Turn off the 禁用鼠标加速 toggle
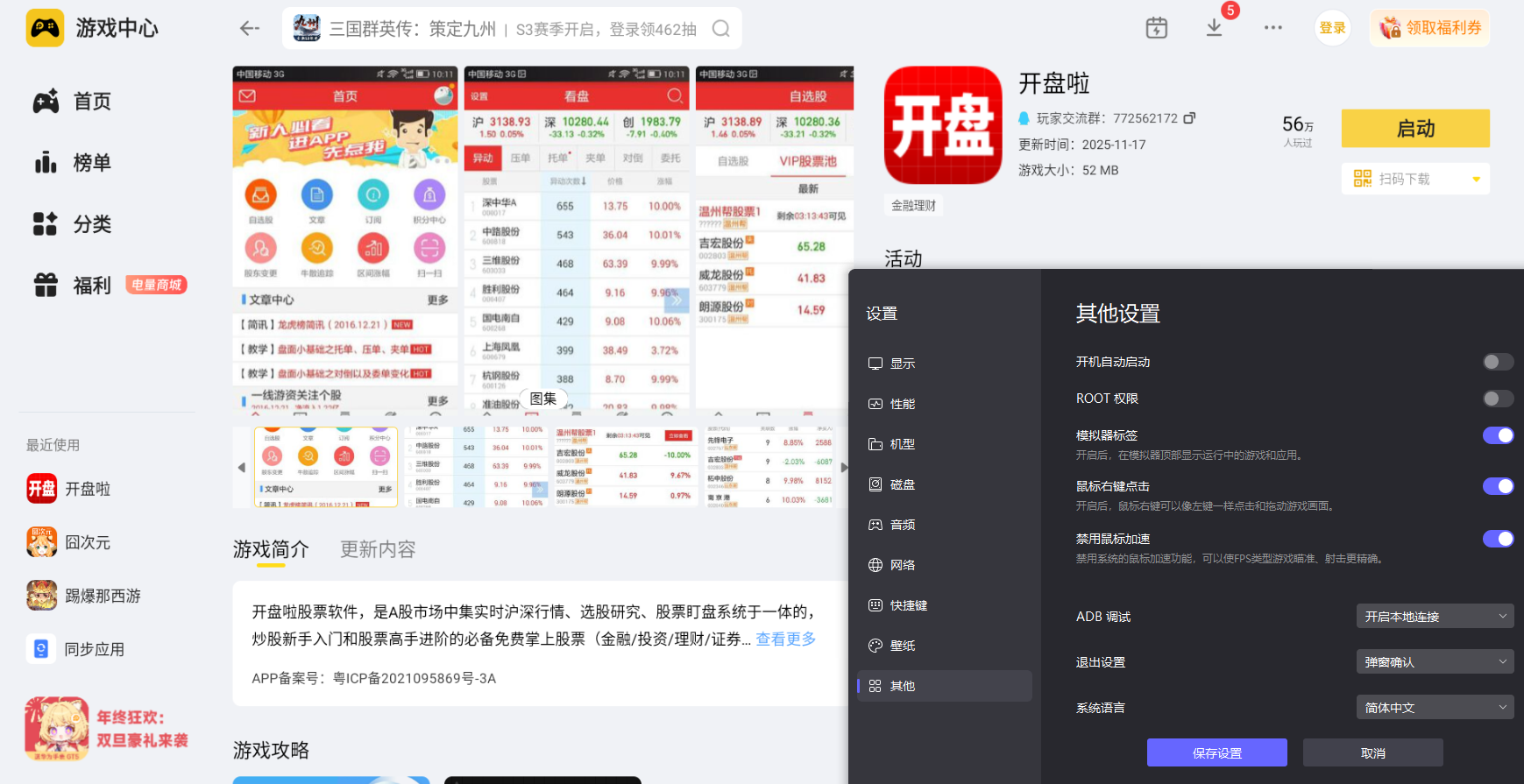Viewport: 1524px width, 784px height. tap(1498, 539)
